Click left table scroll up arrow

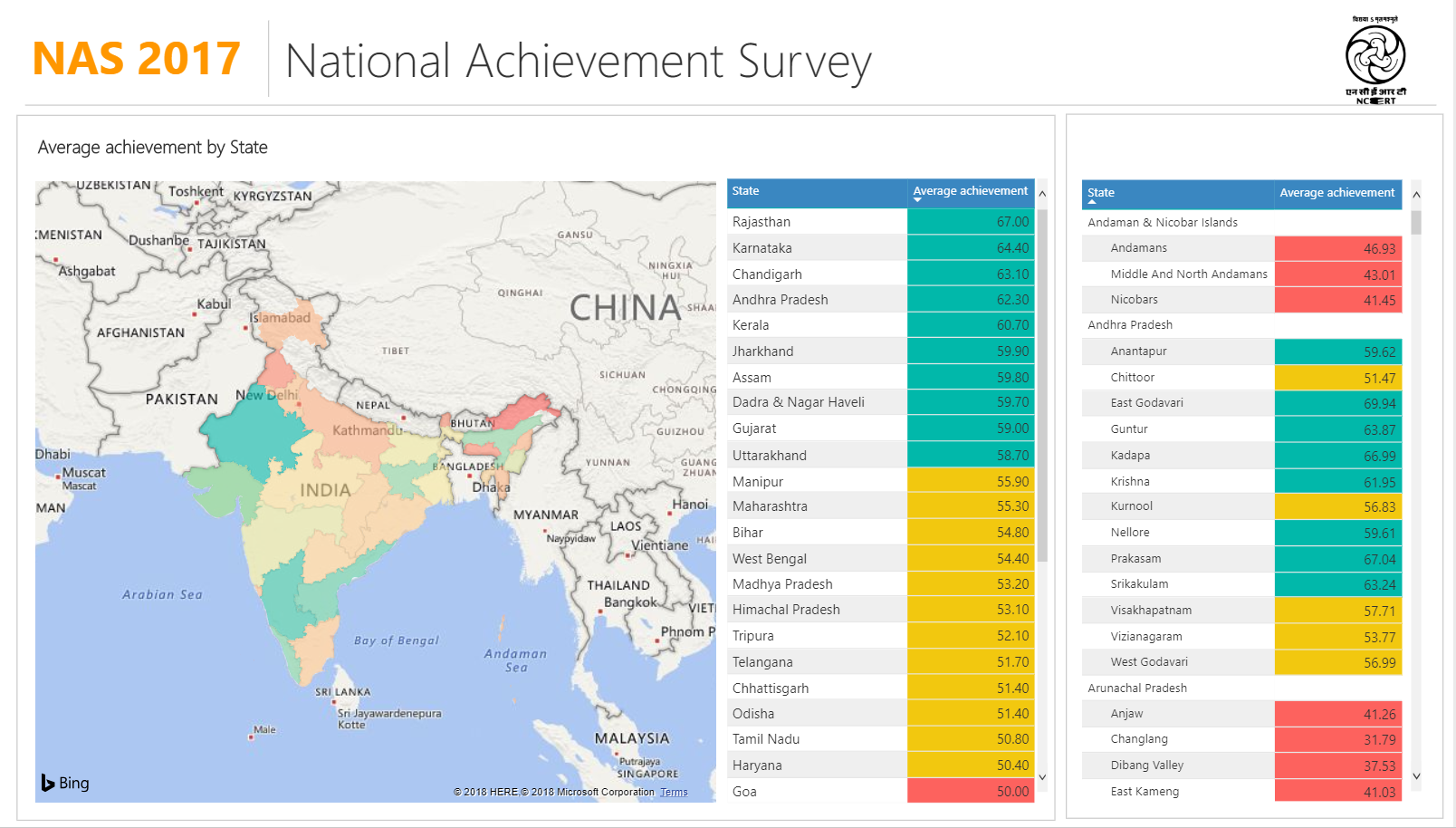coord(1042,194)
